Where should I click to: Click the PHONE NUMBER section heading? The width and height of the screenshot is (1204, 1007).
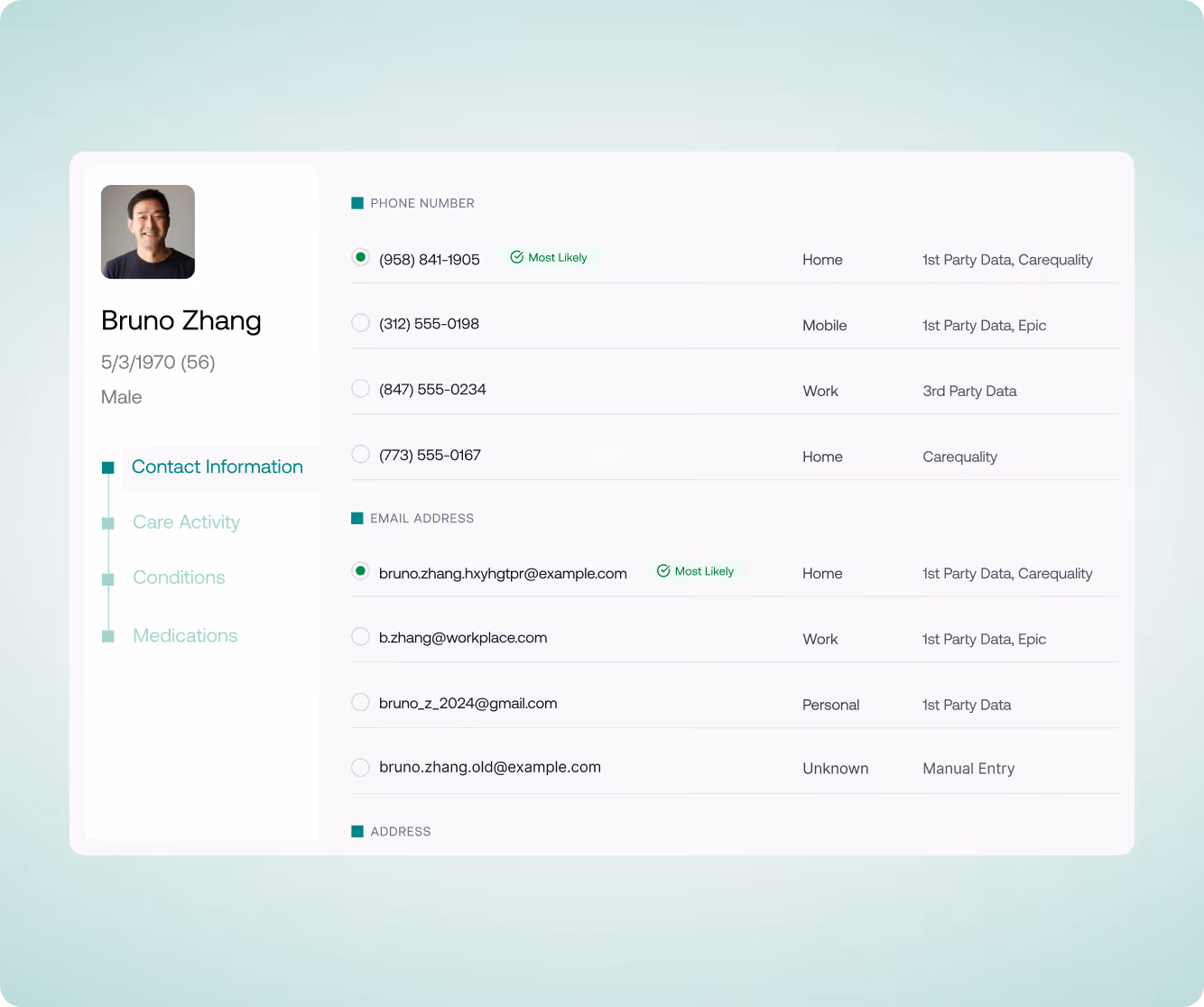click(422, 203)
